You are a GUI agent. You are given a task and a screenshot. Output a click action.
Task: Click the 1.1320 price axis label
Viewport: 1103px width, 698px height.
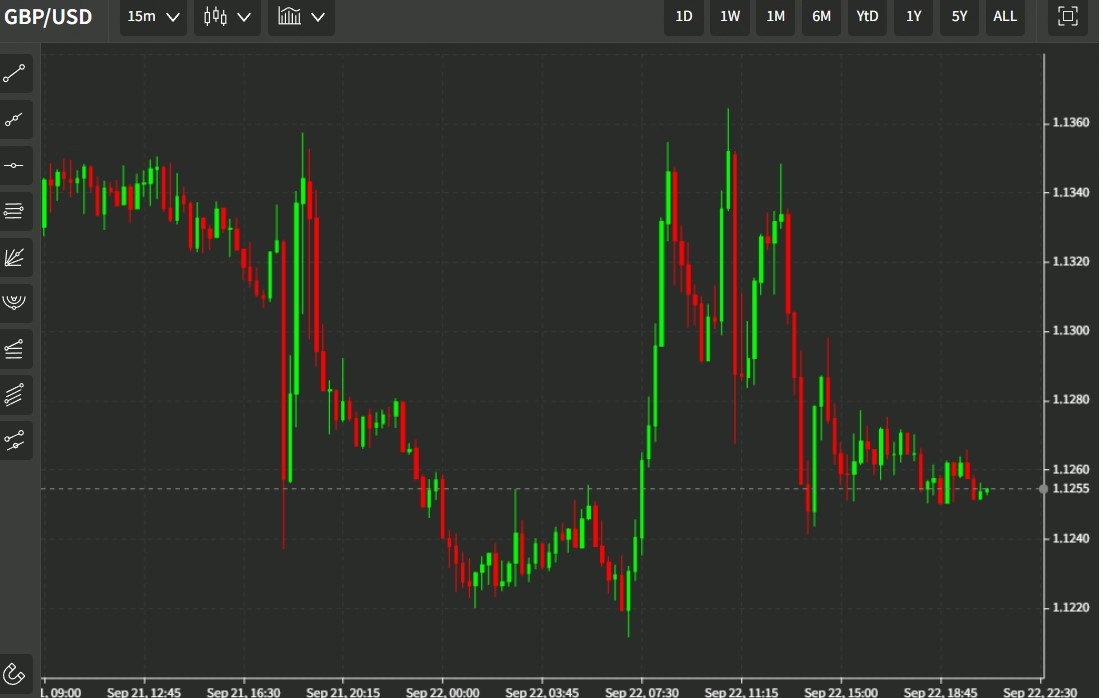1070,261
